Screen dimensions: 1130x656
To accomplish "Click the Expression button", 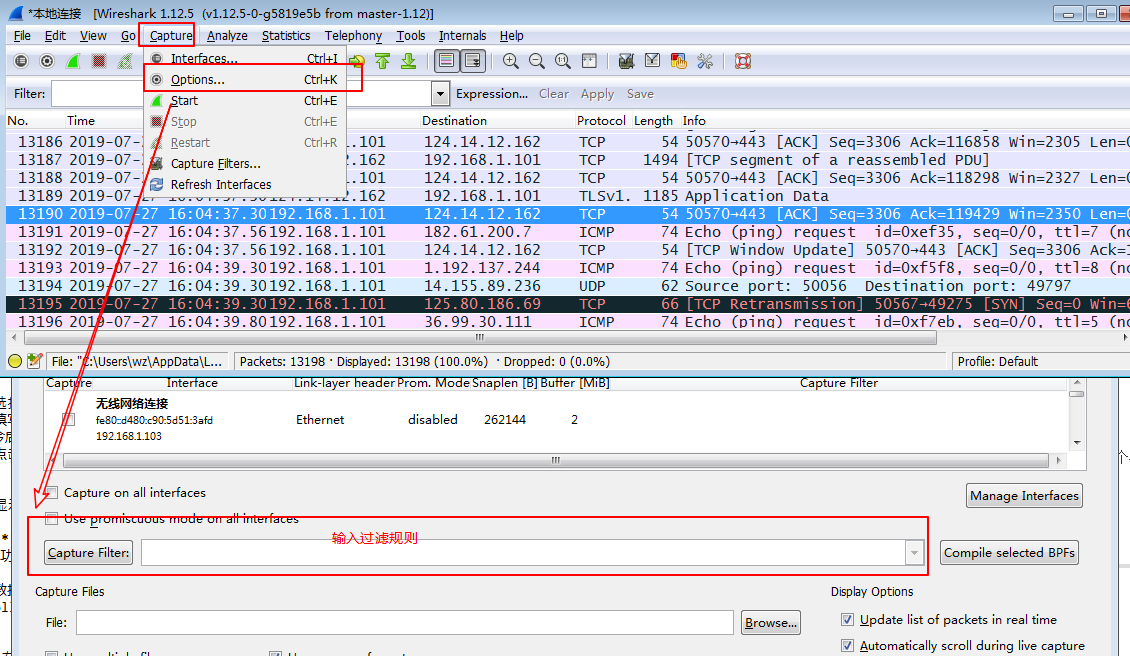I will pos(491,94).
